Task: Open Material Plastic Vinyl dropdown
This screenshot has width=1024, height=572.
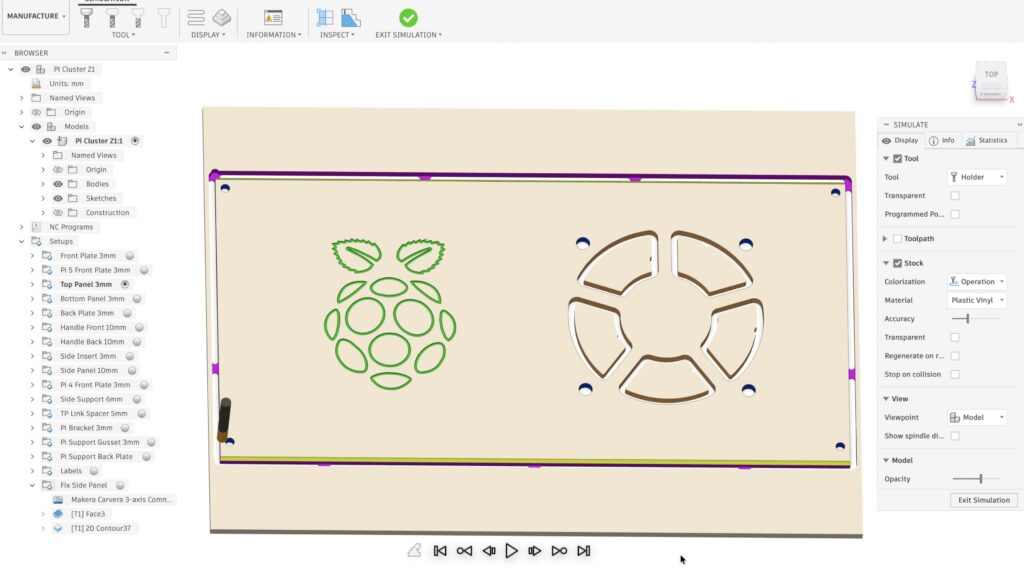Action: tap(977, 300)
